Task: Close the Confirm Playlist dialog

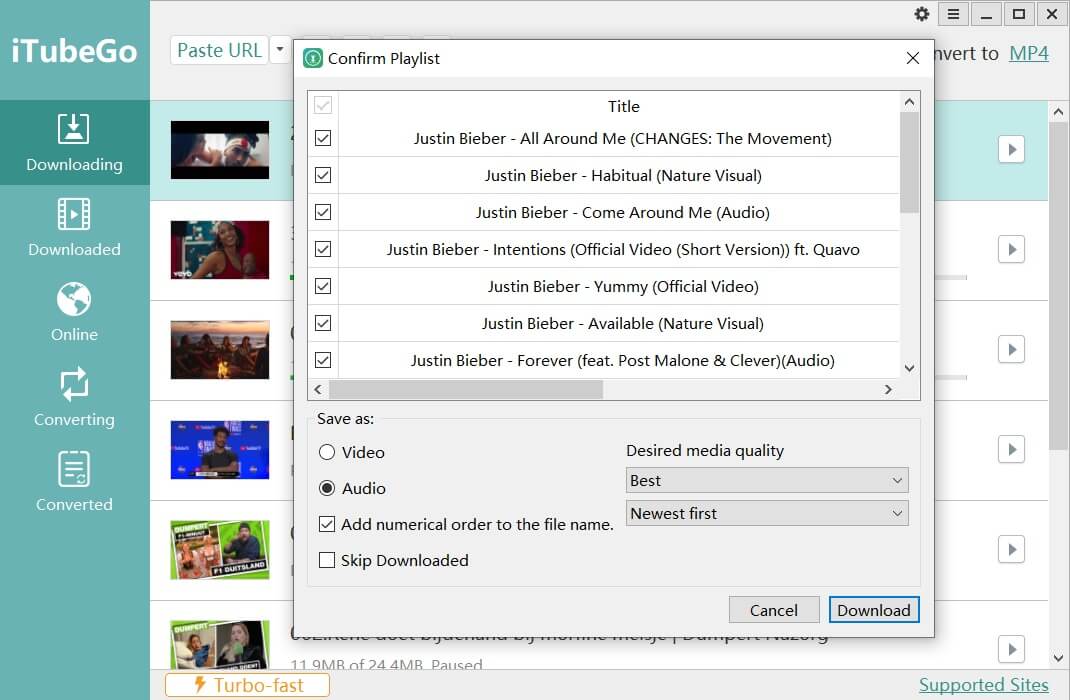Action: click(x=912, y=58)
